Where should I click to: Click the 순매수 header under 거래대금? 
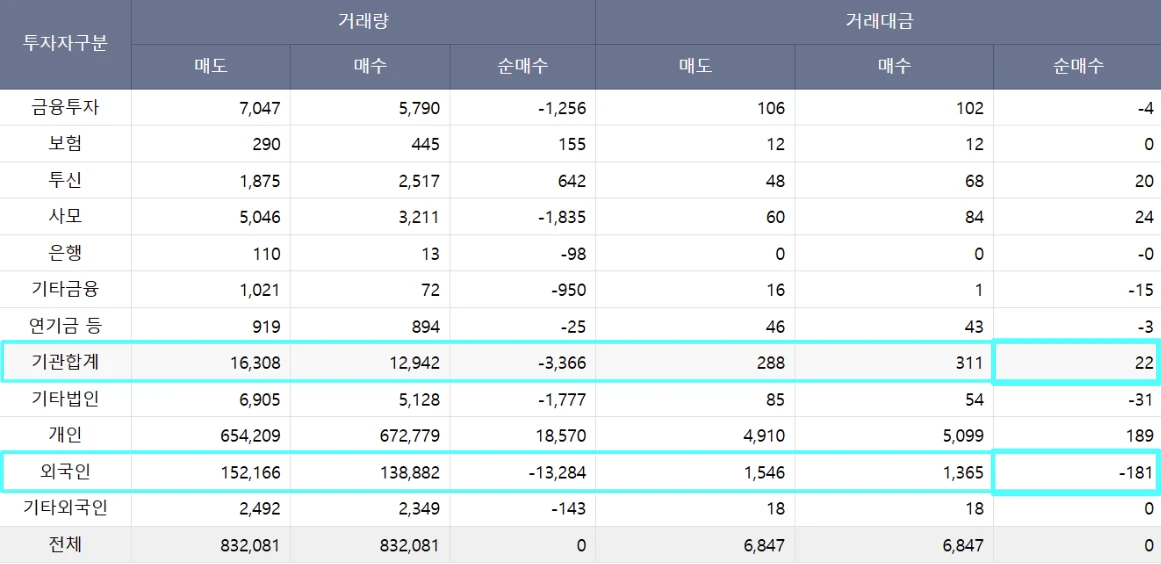tap(1077, 67)
